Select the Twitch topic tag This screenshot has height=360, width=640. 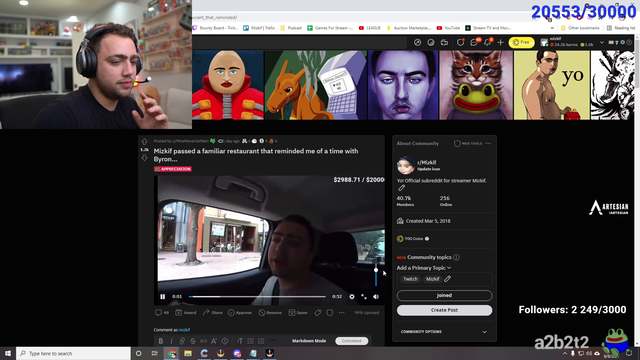point(410,279)
